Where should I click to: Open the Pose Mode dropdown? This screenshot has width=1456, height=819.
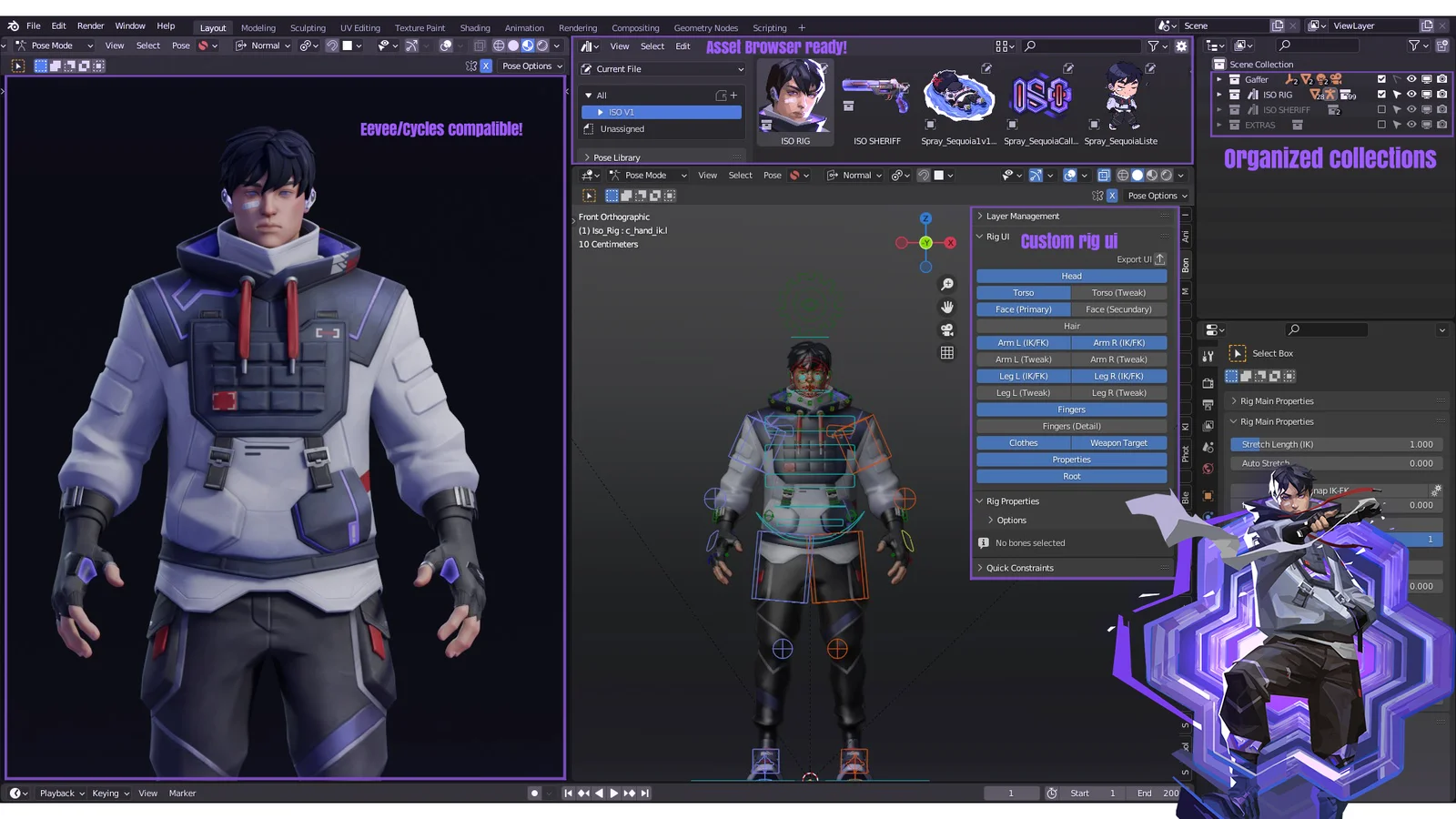point(55,45)
